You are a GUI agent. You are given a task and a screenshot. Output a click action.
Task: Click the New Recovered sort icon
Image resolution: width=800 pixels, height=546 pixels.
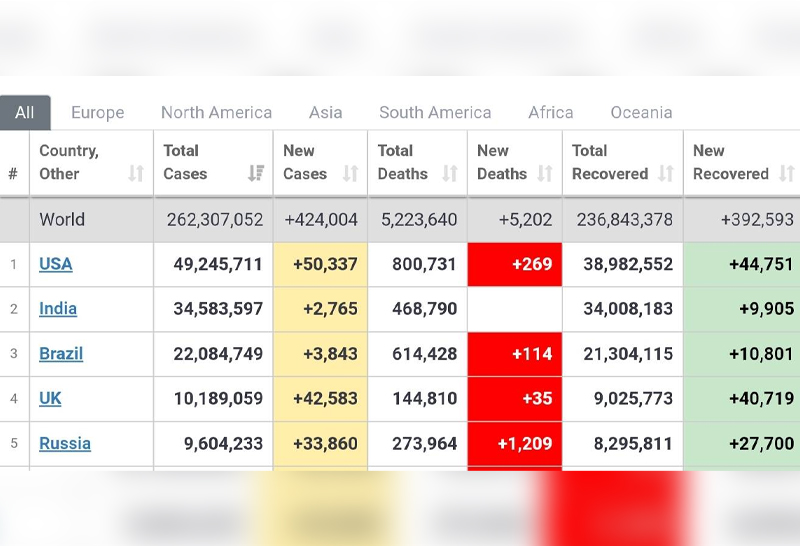[787, 174]
